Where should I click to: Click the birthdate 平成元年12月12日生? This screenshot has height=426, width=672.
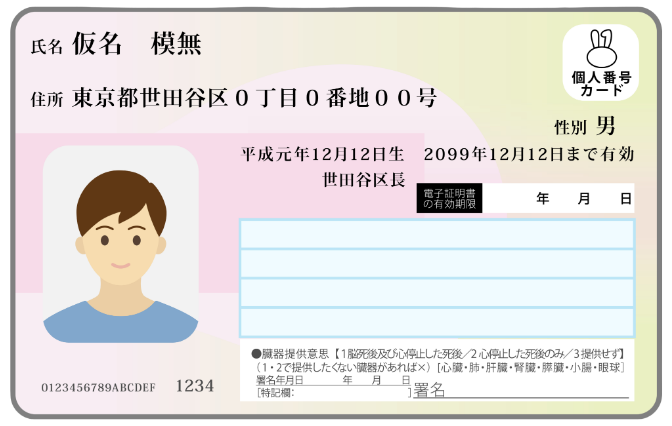tap(323, 155)
